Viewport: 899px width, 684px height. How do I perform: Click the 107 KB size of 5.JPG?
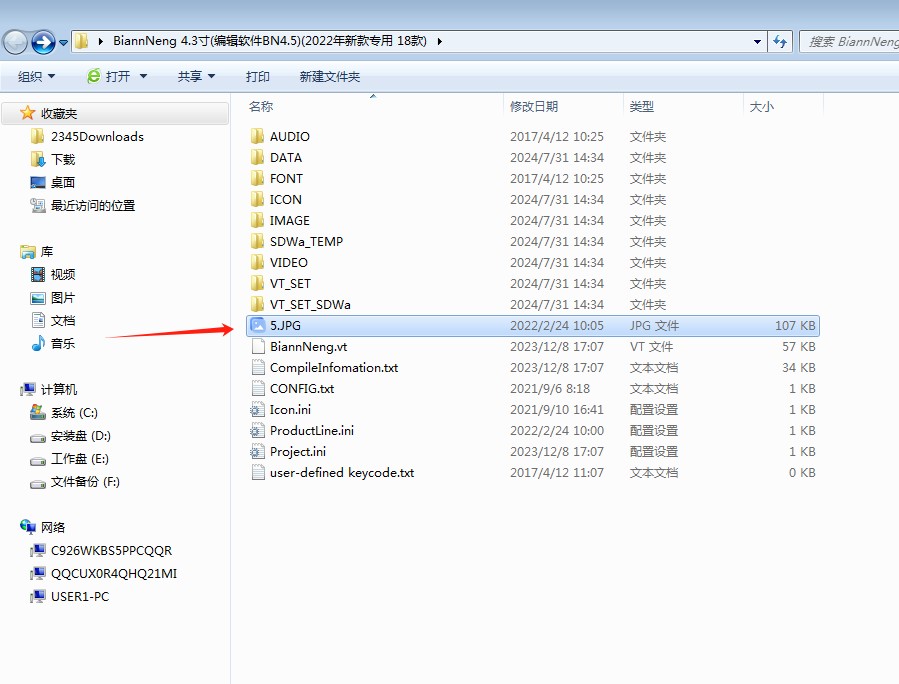coord(795,326)
